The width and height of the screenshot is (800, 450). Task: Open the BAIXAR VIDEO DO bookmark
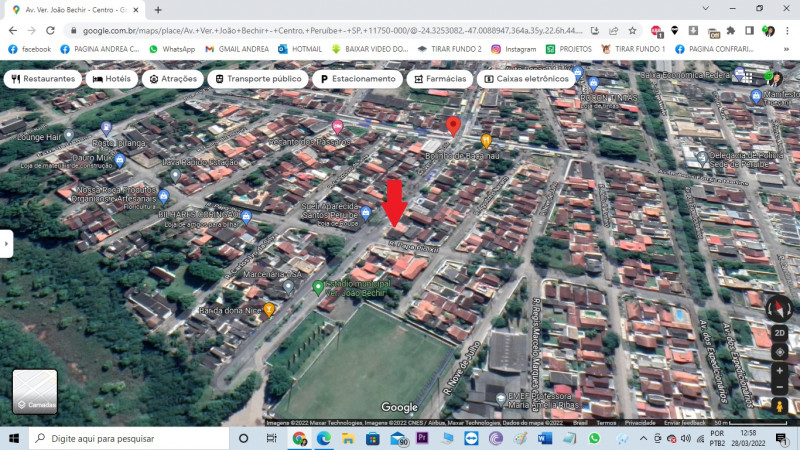(370, 49)
